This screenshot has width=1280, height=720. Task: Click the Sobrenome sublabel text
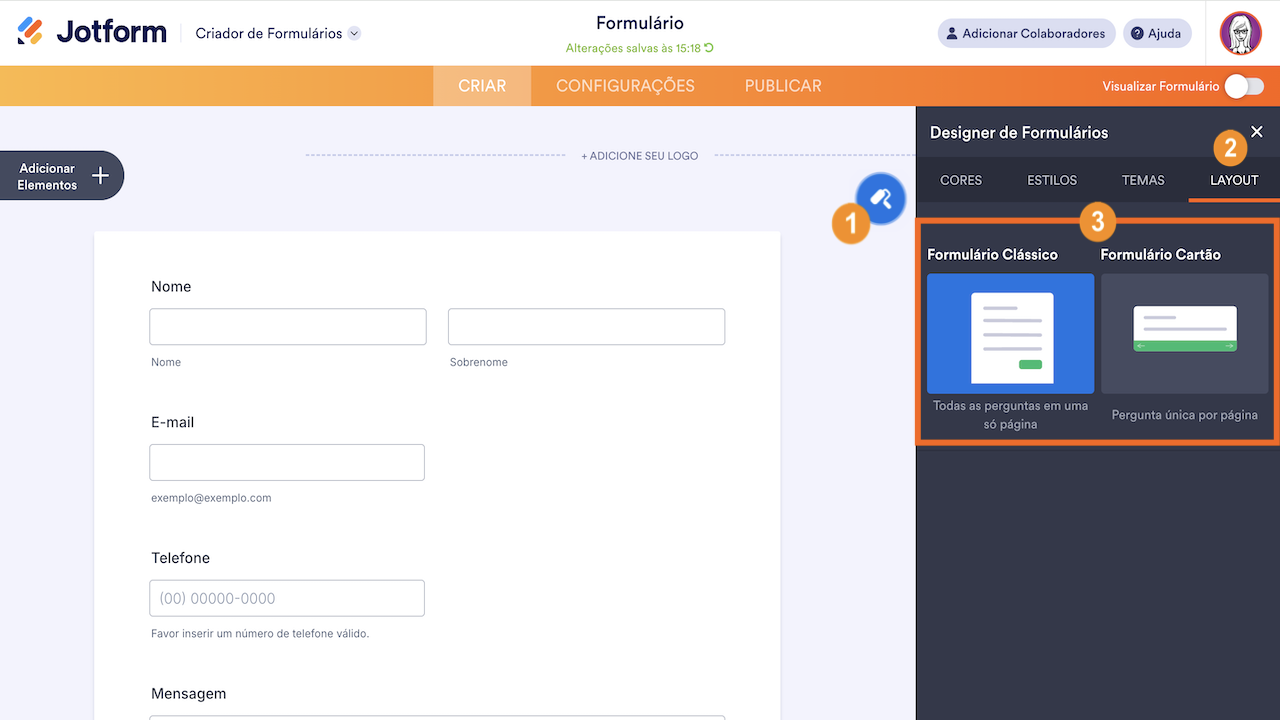point(479,362)
